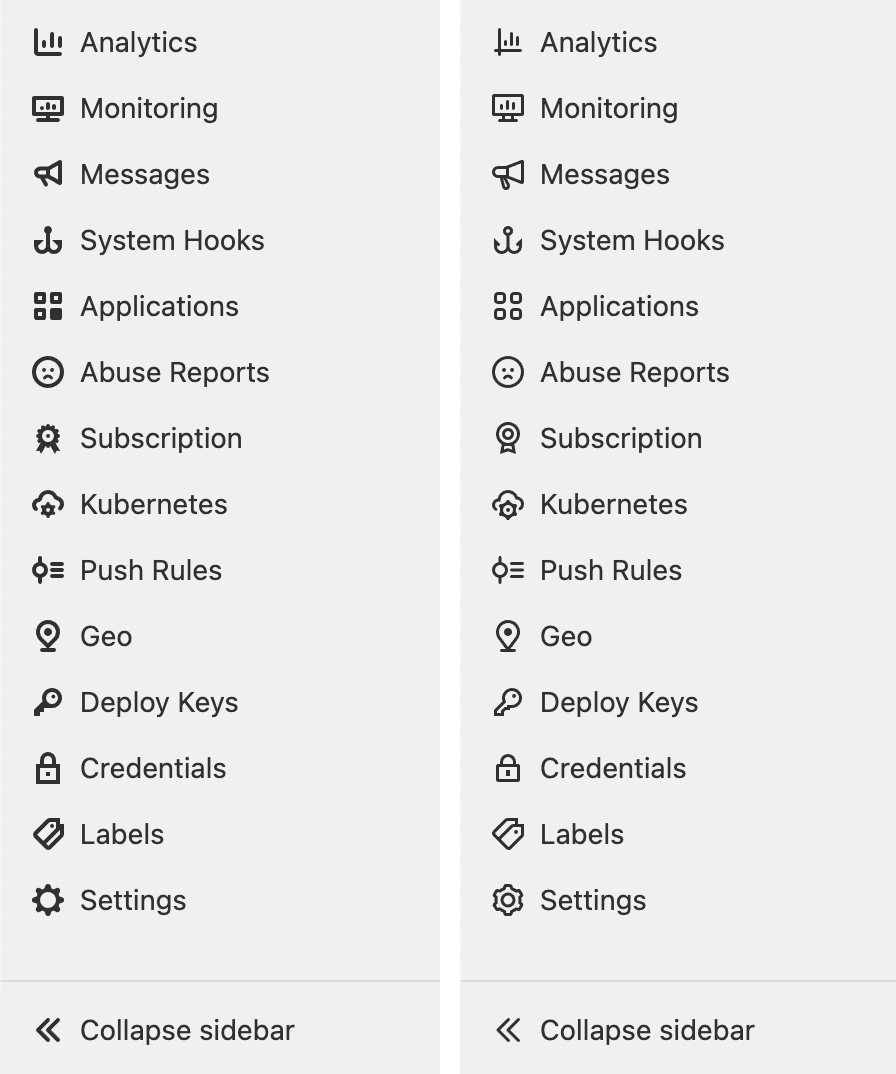
Task: Click the Monitoring monitor icon
Action: click(x=48, y=108)
